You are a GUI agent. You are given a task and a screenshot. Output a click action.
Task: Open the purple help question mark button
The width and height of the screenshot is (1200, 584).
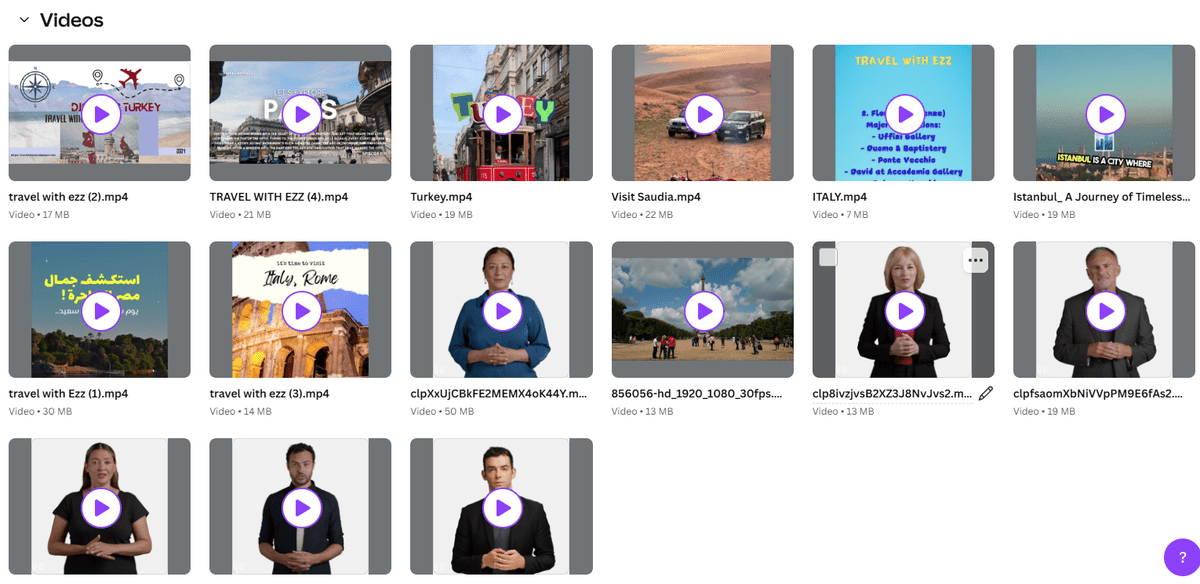click(1182, 557)
